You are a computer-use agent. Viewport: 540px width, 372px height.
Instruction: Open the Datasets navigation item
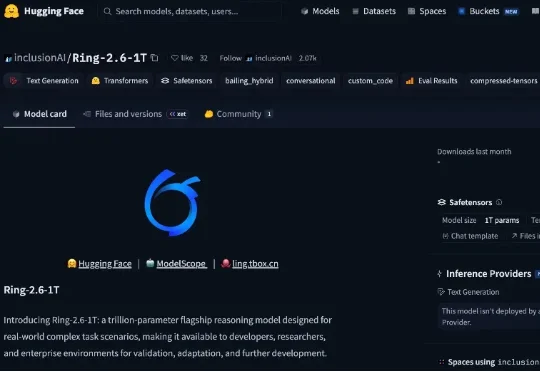click(374, 11)
